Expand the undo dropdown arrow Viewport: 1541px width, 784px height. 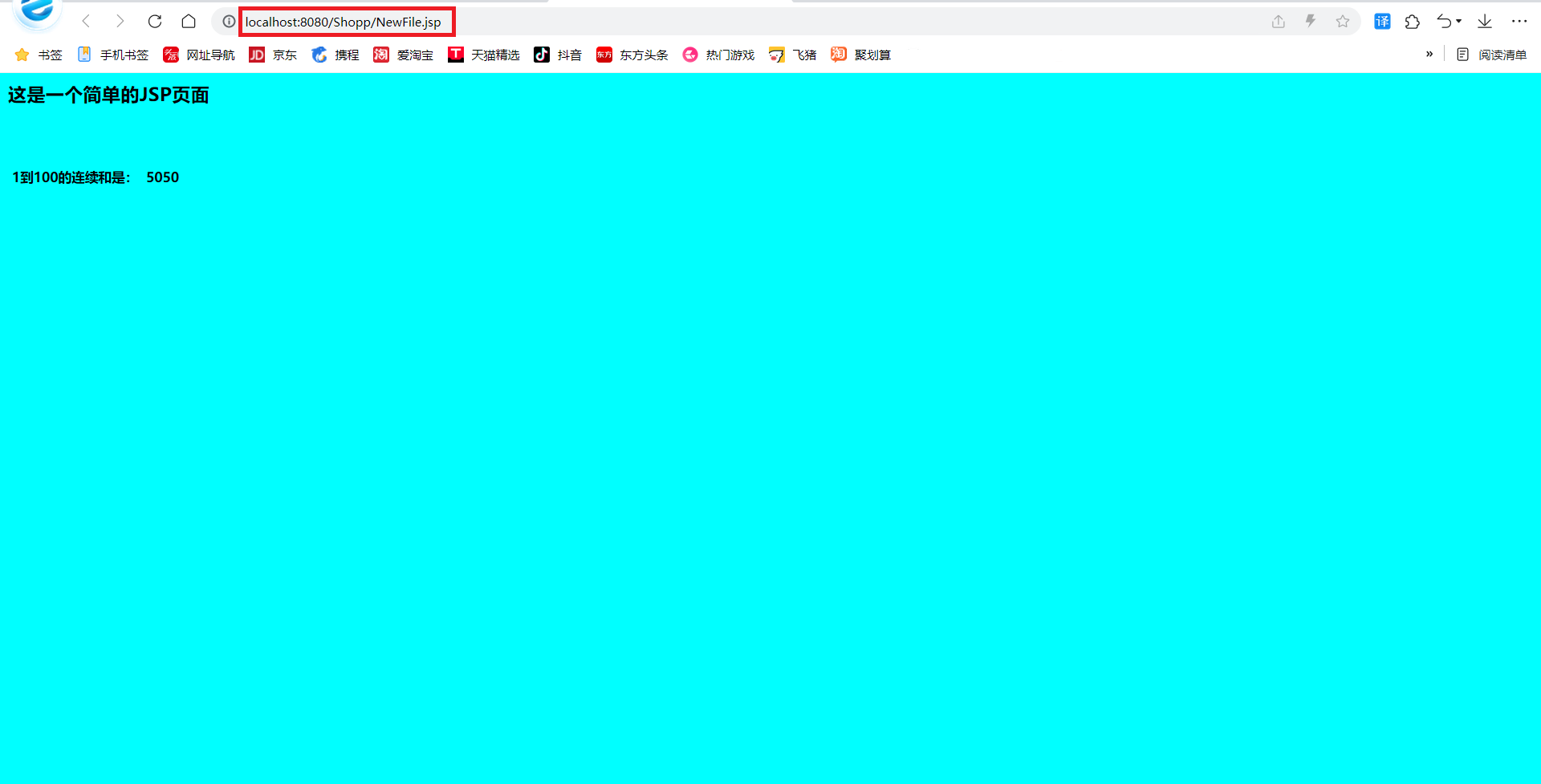coord(1458,22)
